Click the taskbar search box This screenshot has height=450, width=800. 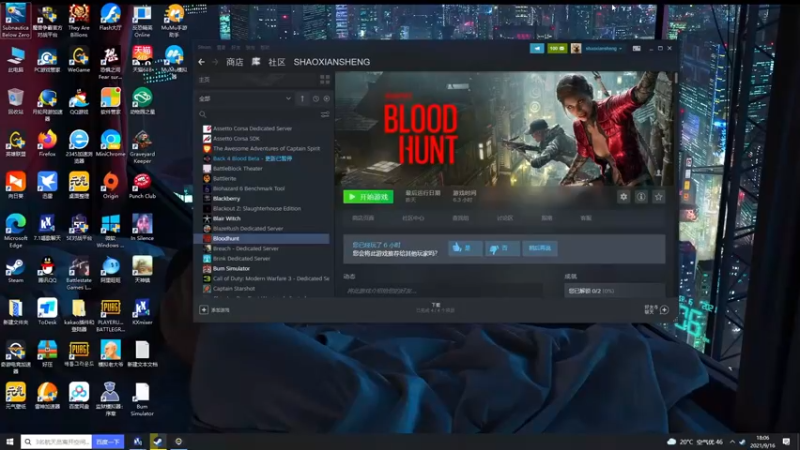[x=57, y=441]
